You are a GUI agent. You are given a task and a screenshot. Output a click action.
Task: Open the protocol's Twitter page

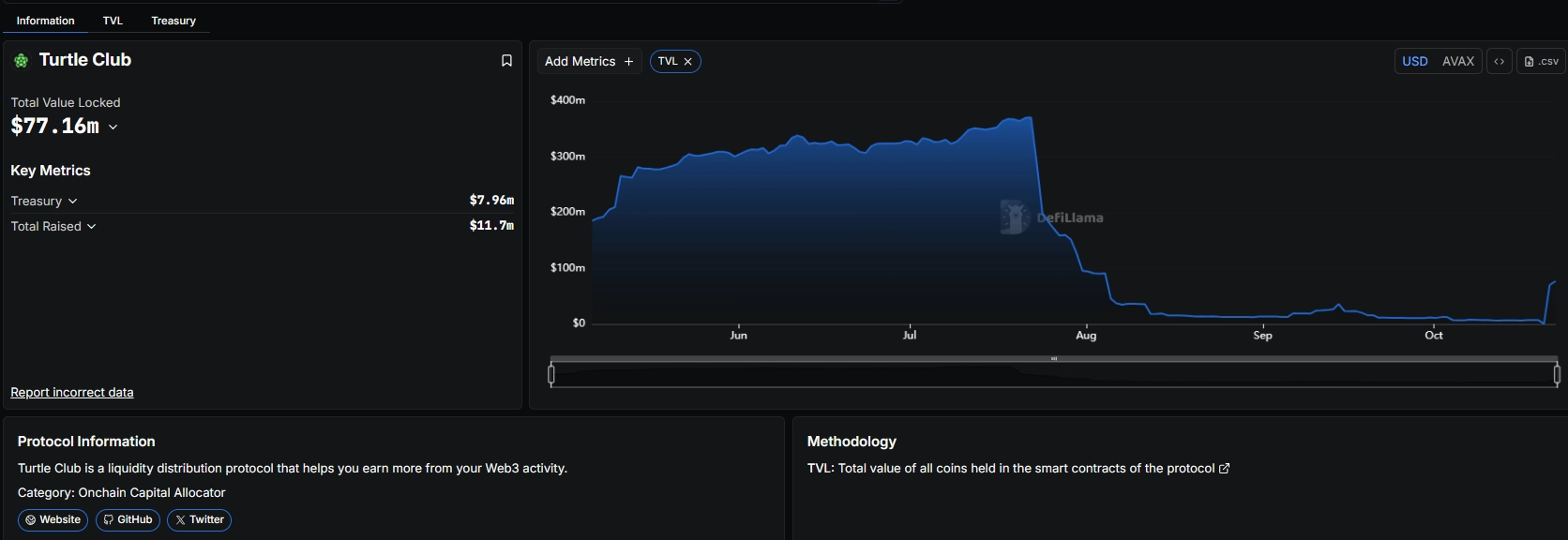tap(199, 520)
